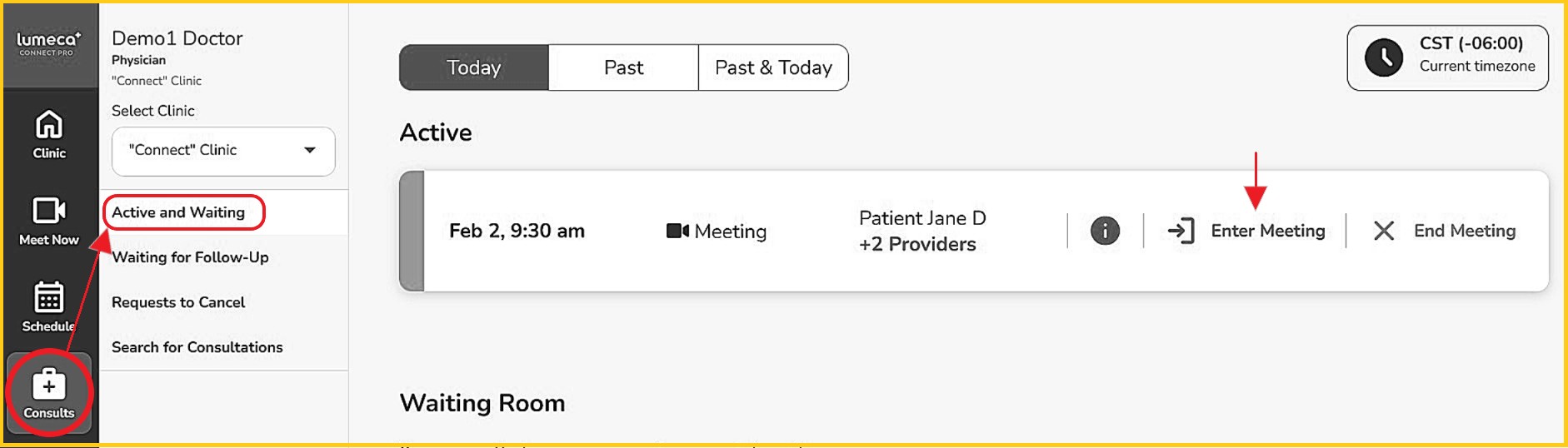Open Waiting for Follow-Up list
1568x448 pixels.
point(190,257)
